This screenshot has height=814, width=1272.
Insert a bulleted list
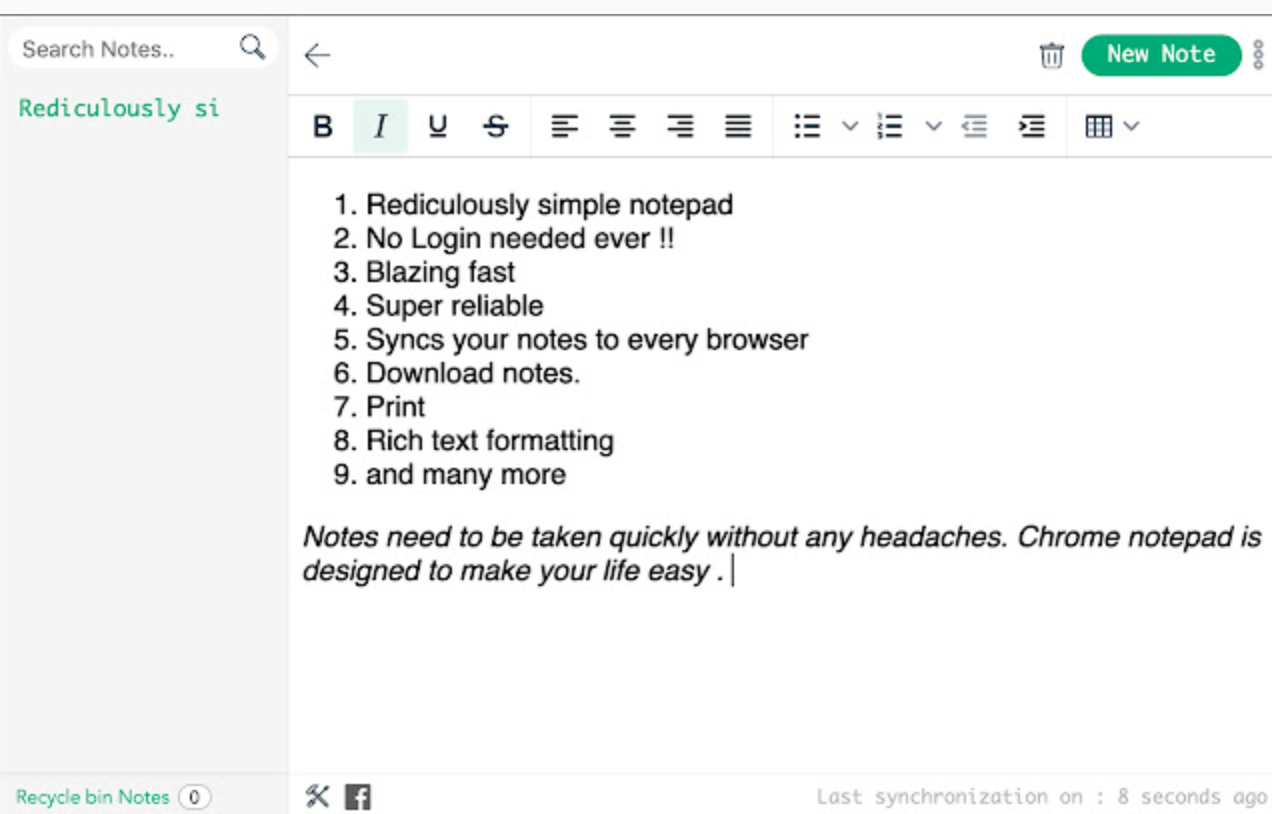coord(807,127)
